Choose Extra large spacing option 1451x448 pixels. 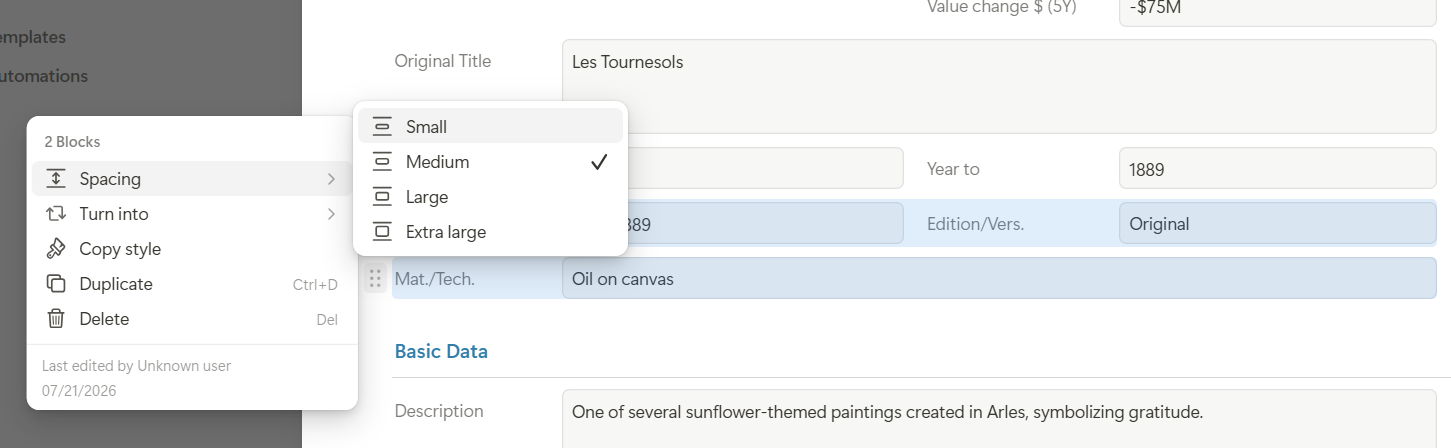490,232
